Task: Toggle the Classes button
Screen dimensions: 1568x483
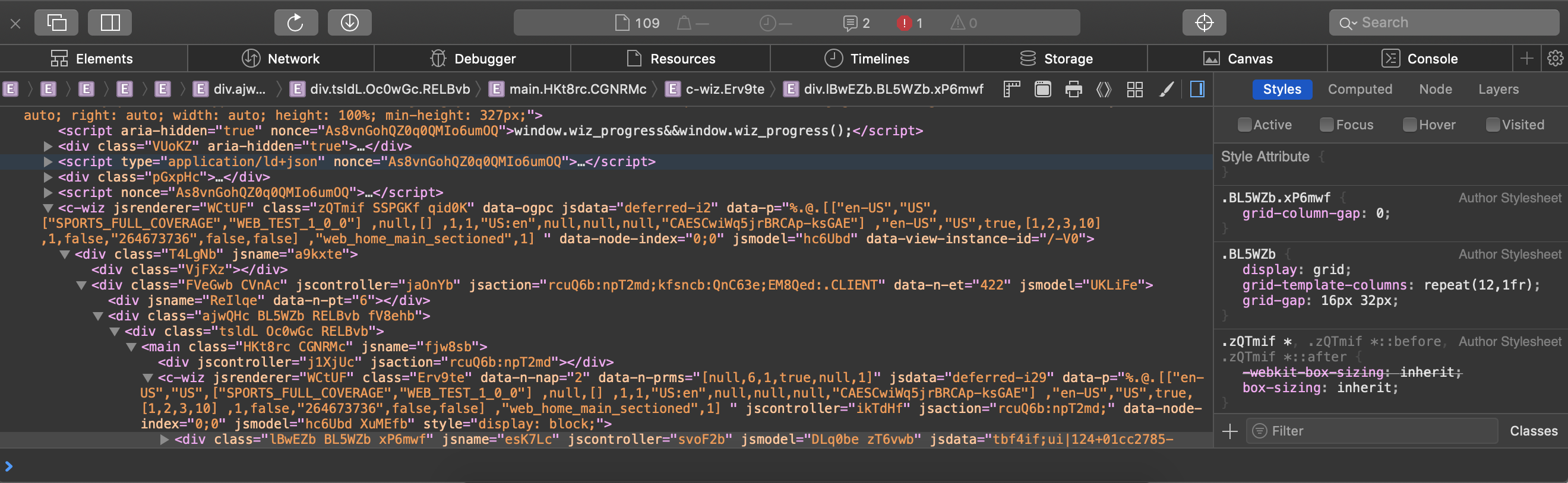Action: coord(1534,431)
